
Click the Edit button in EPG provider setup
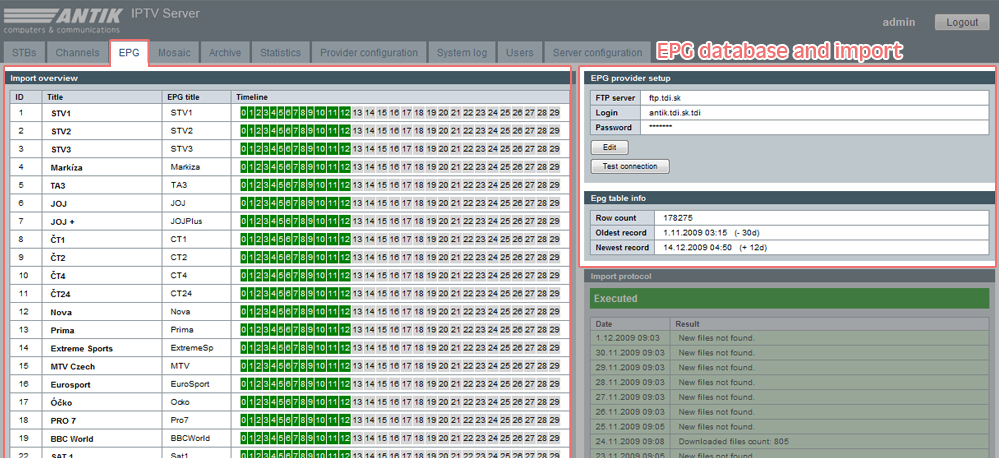610,147
